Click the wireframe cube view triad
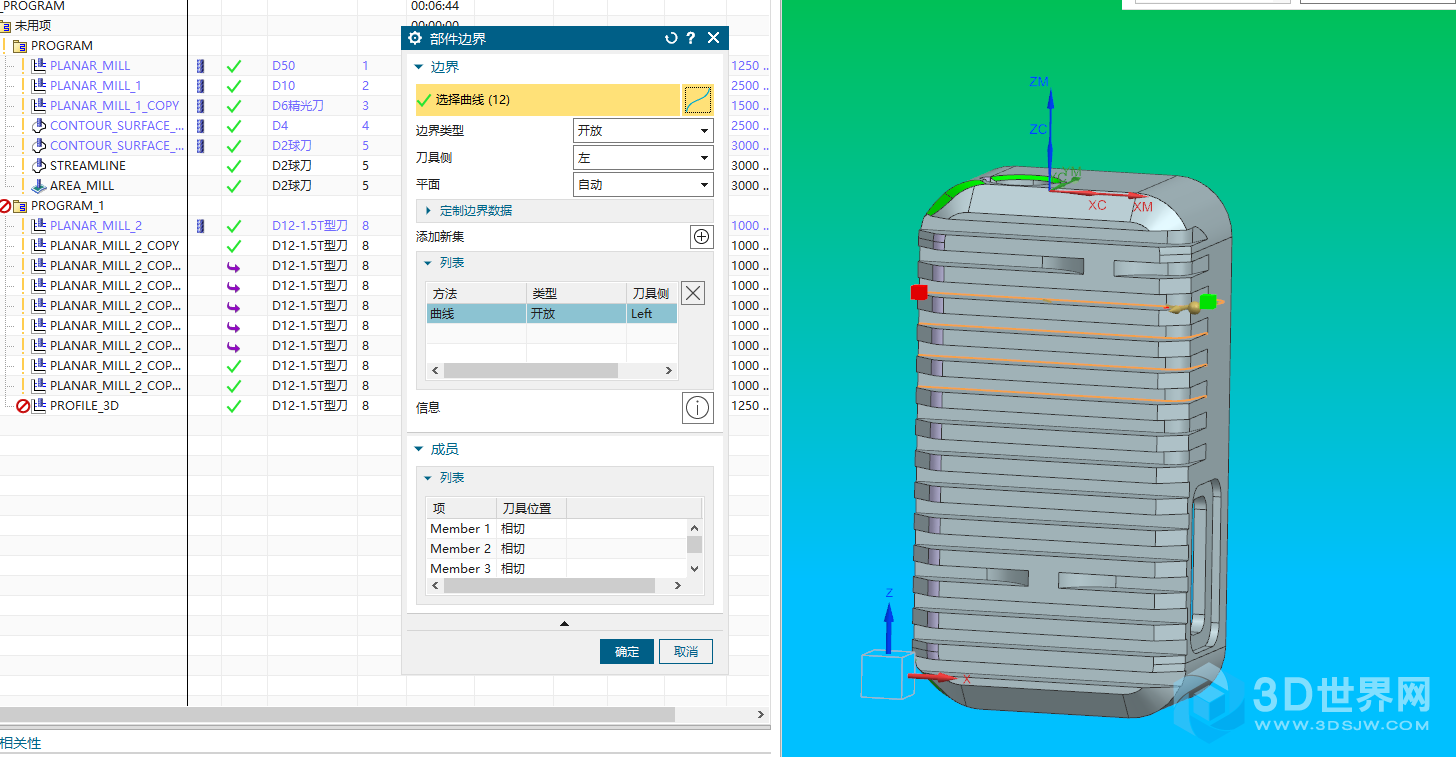The image size is (1456, 757). (x=887, y=673)
